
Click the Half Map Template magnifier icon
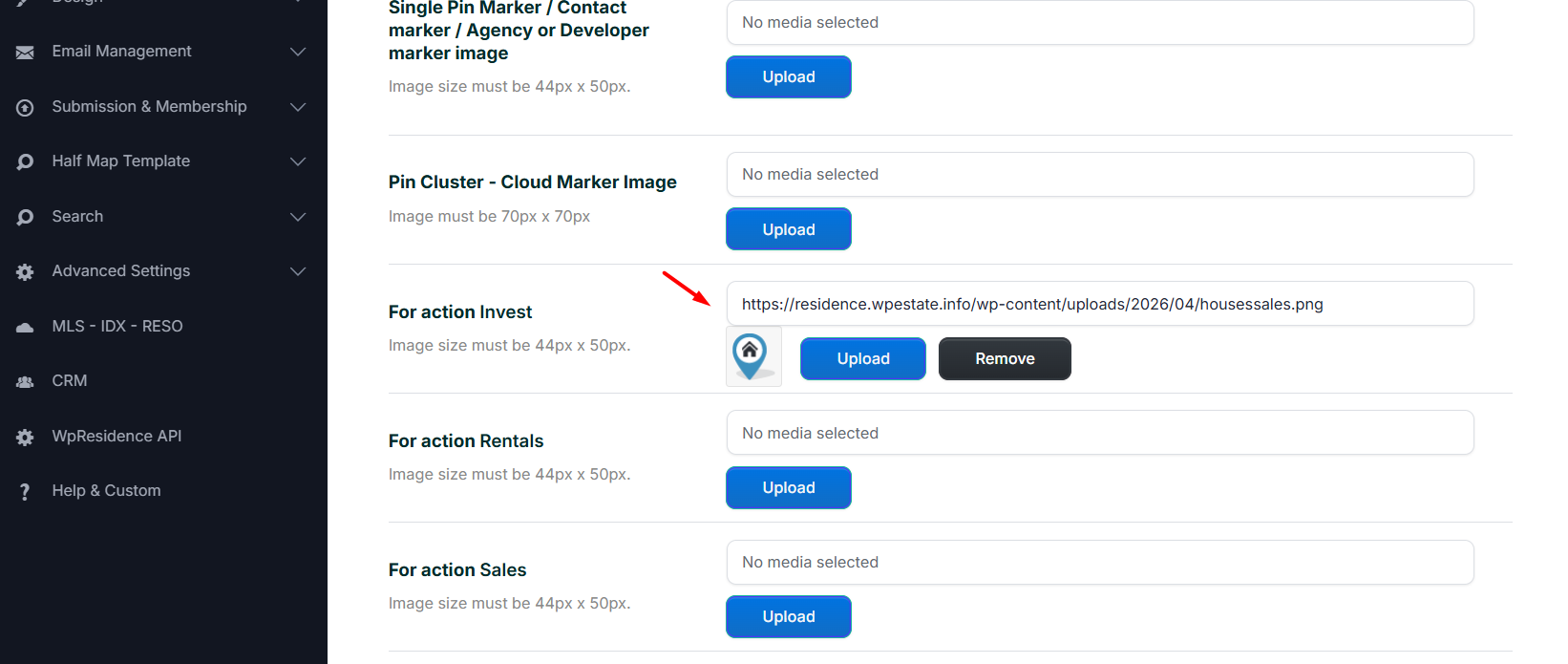(25, 161)
